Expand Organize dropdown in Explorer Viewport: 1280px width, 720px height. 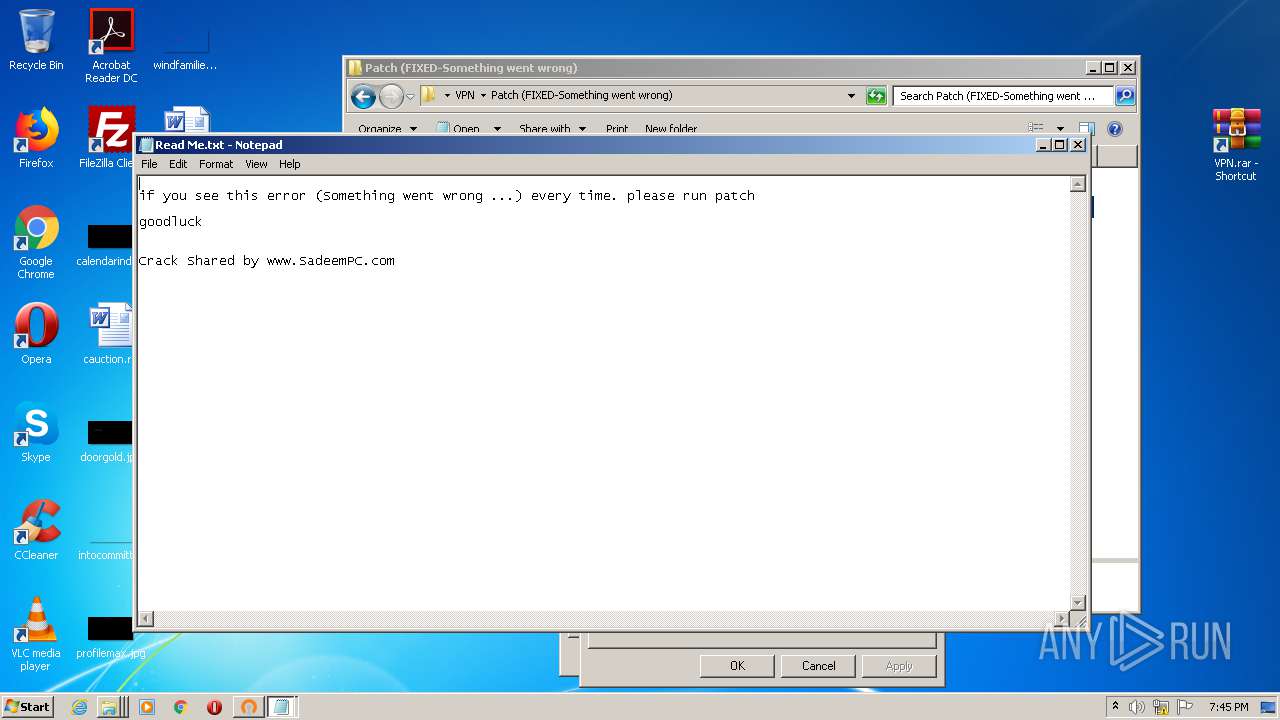click(x=388, y=129)
